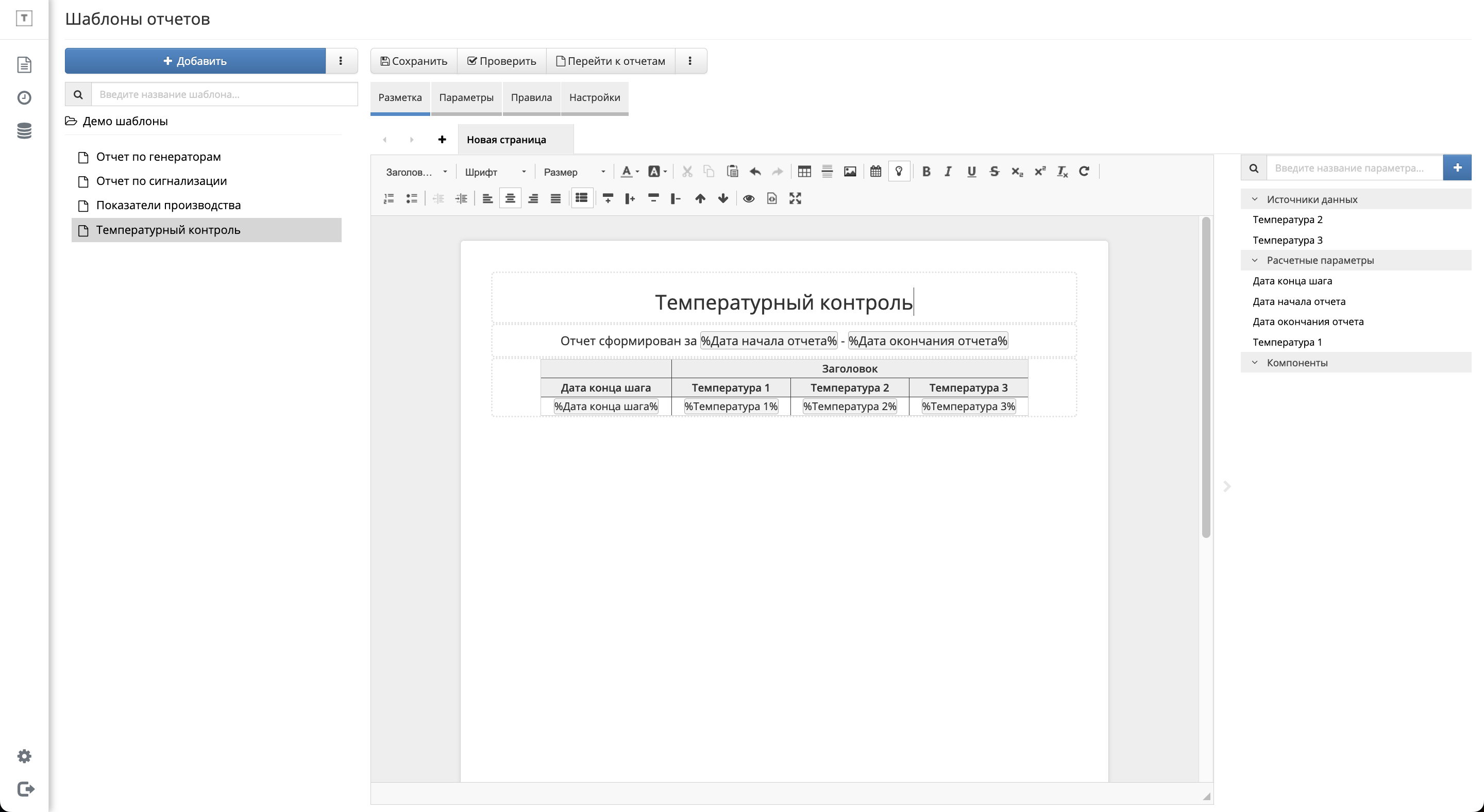The width and height of the screenshot is (1484, 812).
Task: Click the search input for parameters
Action: click(1354, 168)
